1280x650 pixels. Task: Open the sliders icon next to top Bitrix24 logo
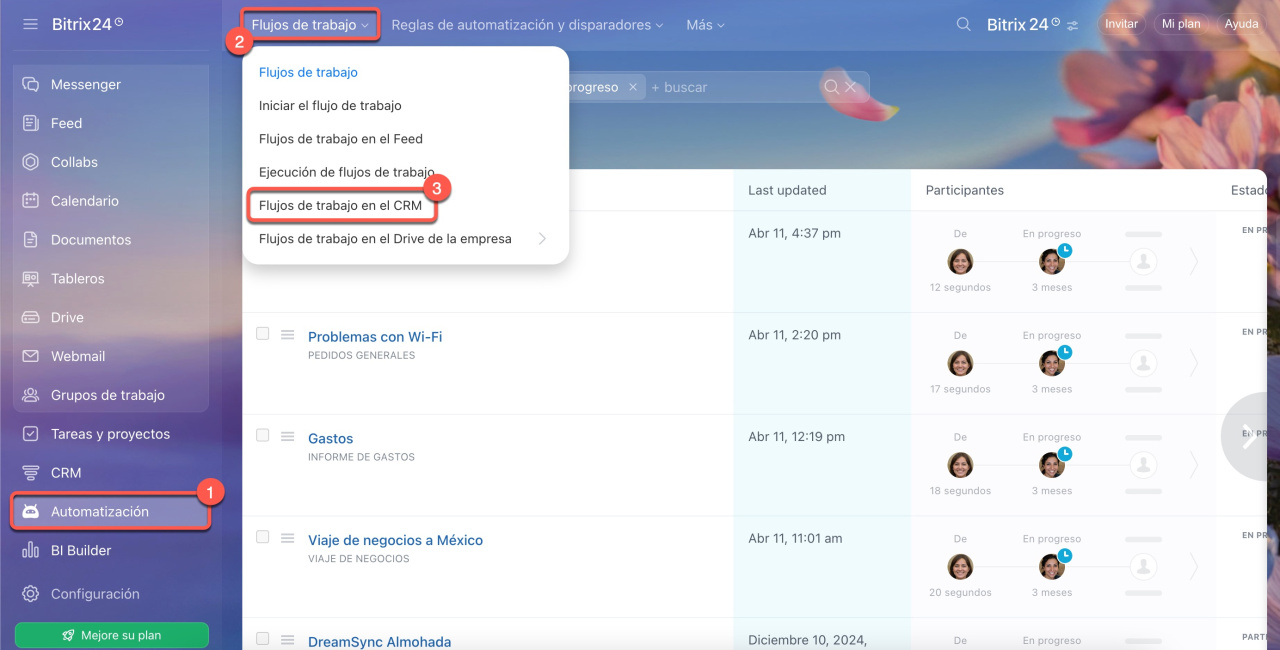tap(1073, 25)
